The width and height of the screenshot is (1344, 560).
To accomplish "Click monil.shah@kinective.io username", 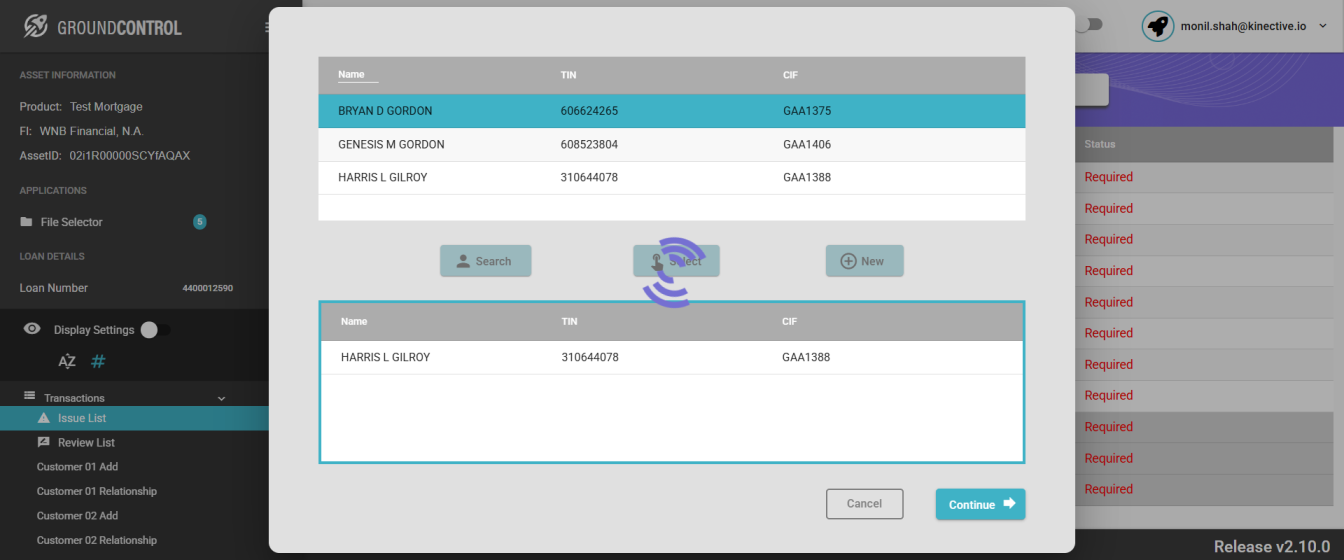I will (1243, 26).
